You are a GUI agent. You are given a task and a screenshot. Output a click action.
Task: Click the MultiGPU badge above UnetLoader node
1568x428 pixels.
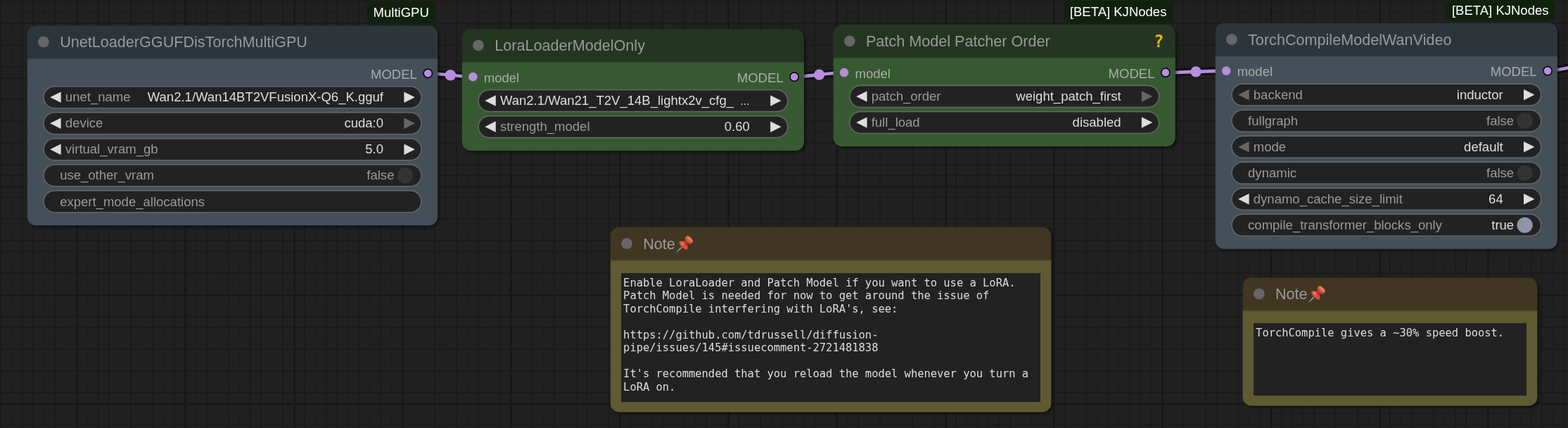[401, 13]
